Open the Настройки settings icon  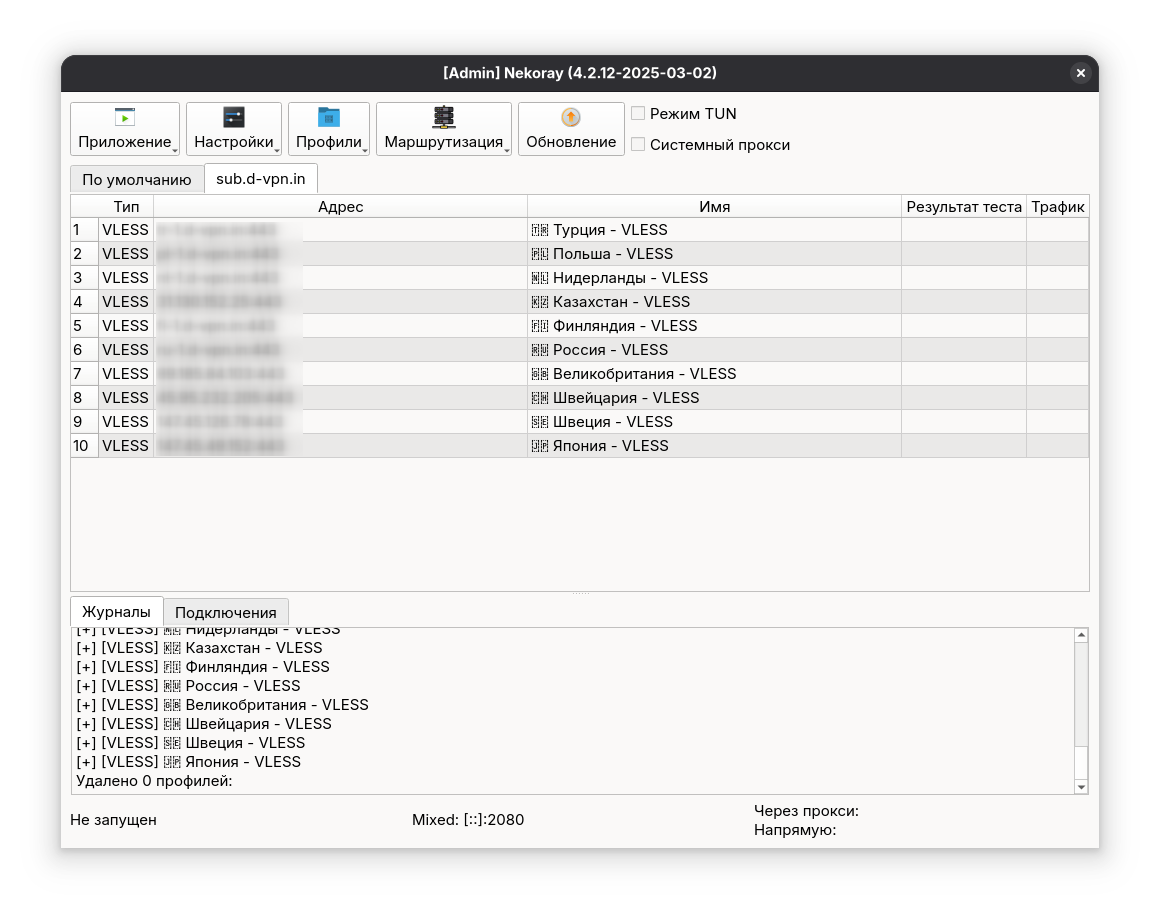(234, 117)
